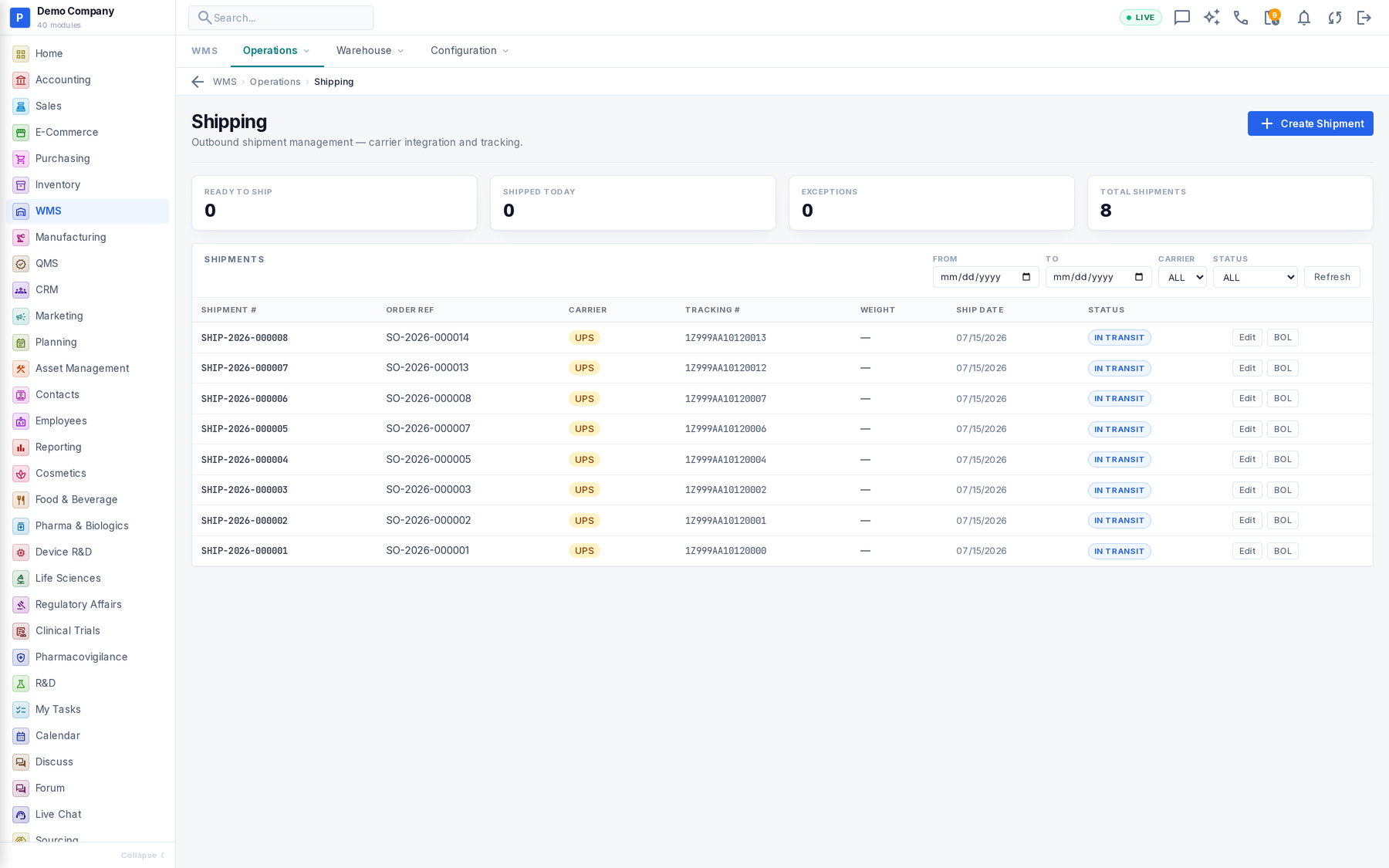Screen dimensions: 1389x868
Task: Click Create Shipment button
Action: pos(1310,123)
